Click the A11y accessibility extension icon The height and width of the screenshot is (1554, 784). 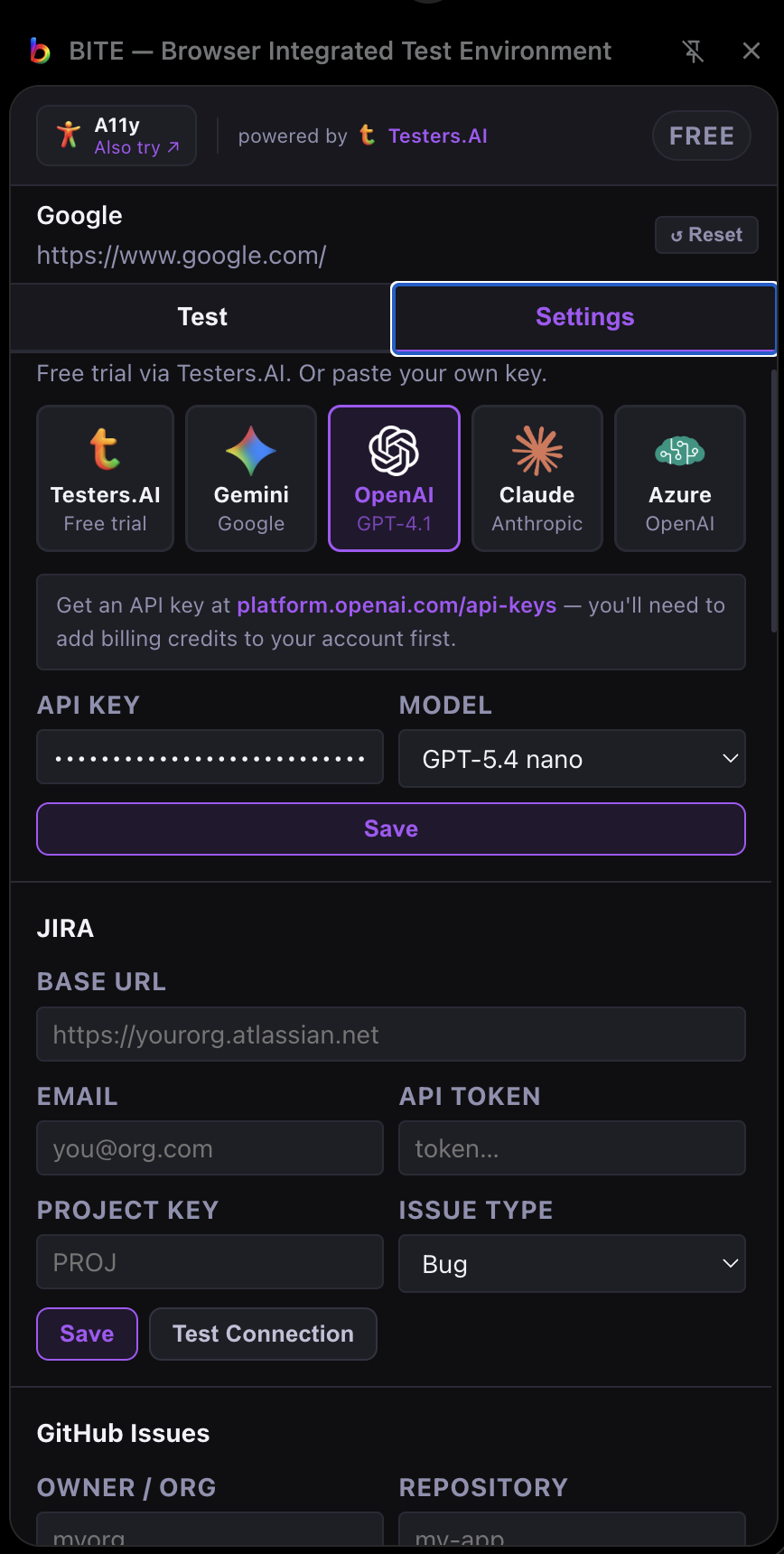pyautogui.click(x=69, y=134)
